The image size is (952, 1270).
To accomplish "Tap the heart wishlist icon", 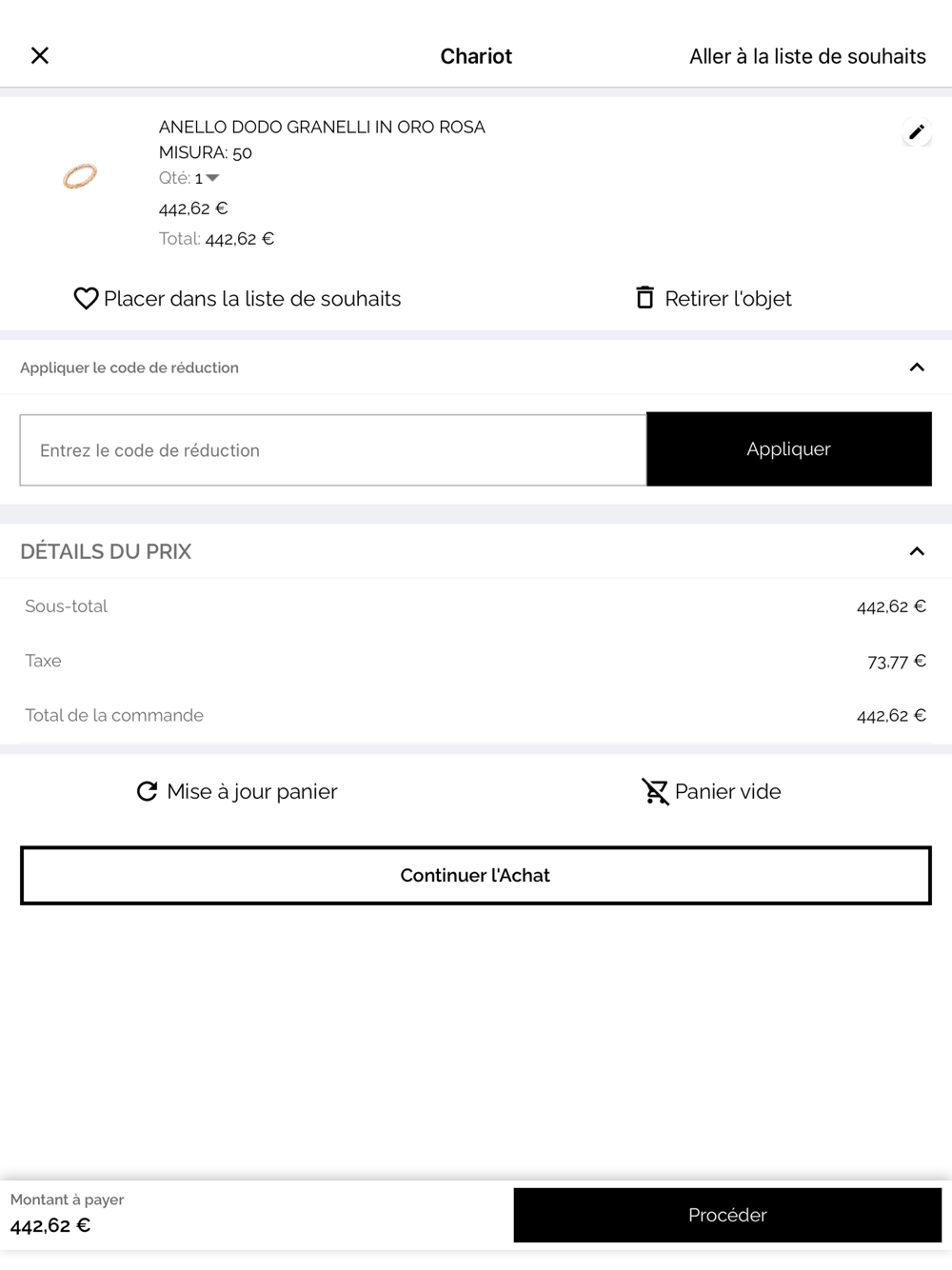I will pos(86,299).
